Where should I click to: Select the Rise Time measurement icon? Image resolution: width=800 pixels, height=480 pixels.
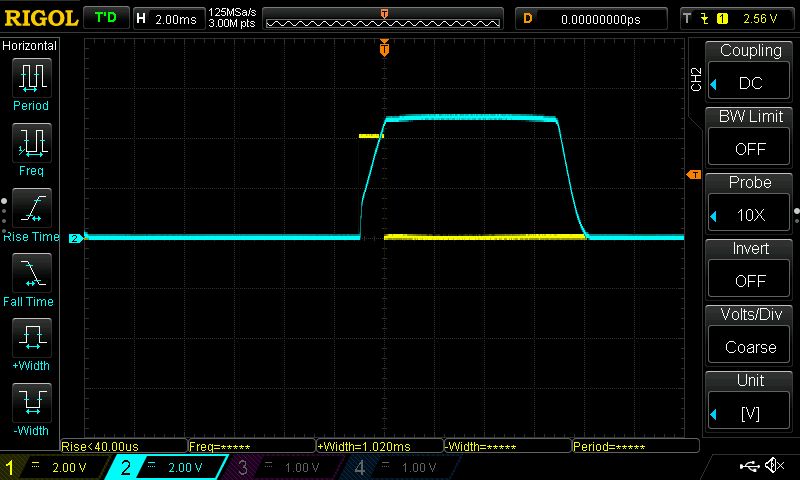point(32,208)
